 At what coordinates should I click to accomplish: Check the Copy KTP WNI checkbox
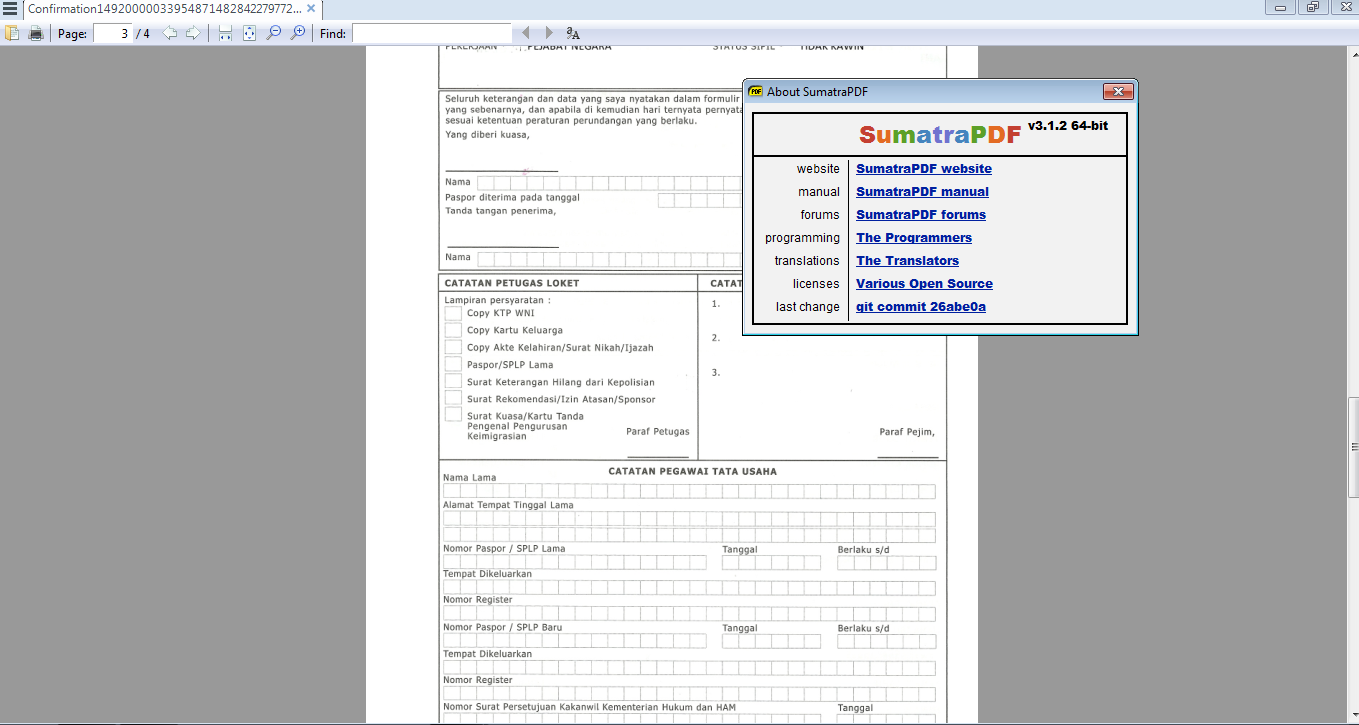453,313
